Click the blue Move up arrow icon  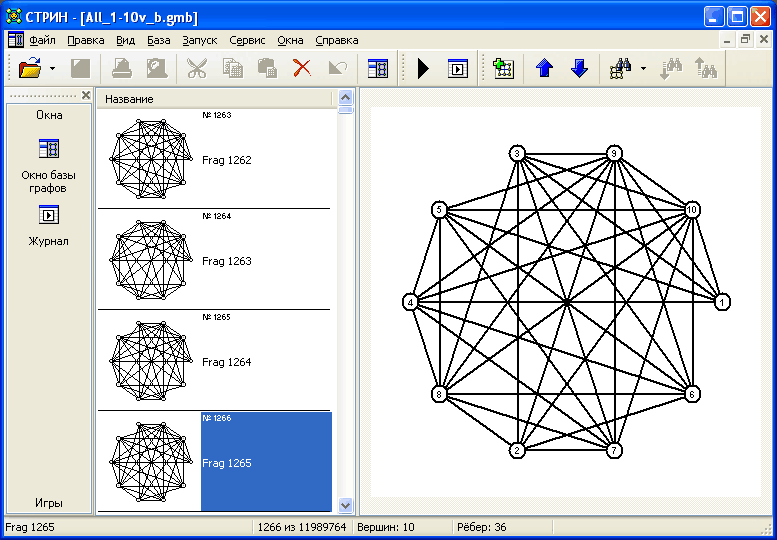pos(544,68)
